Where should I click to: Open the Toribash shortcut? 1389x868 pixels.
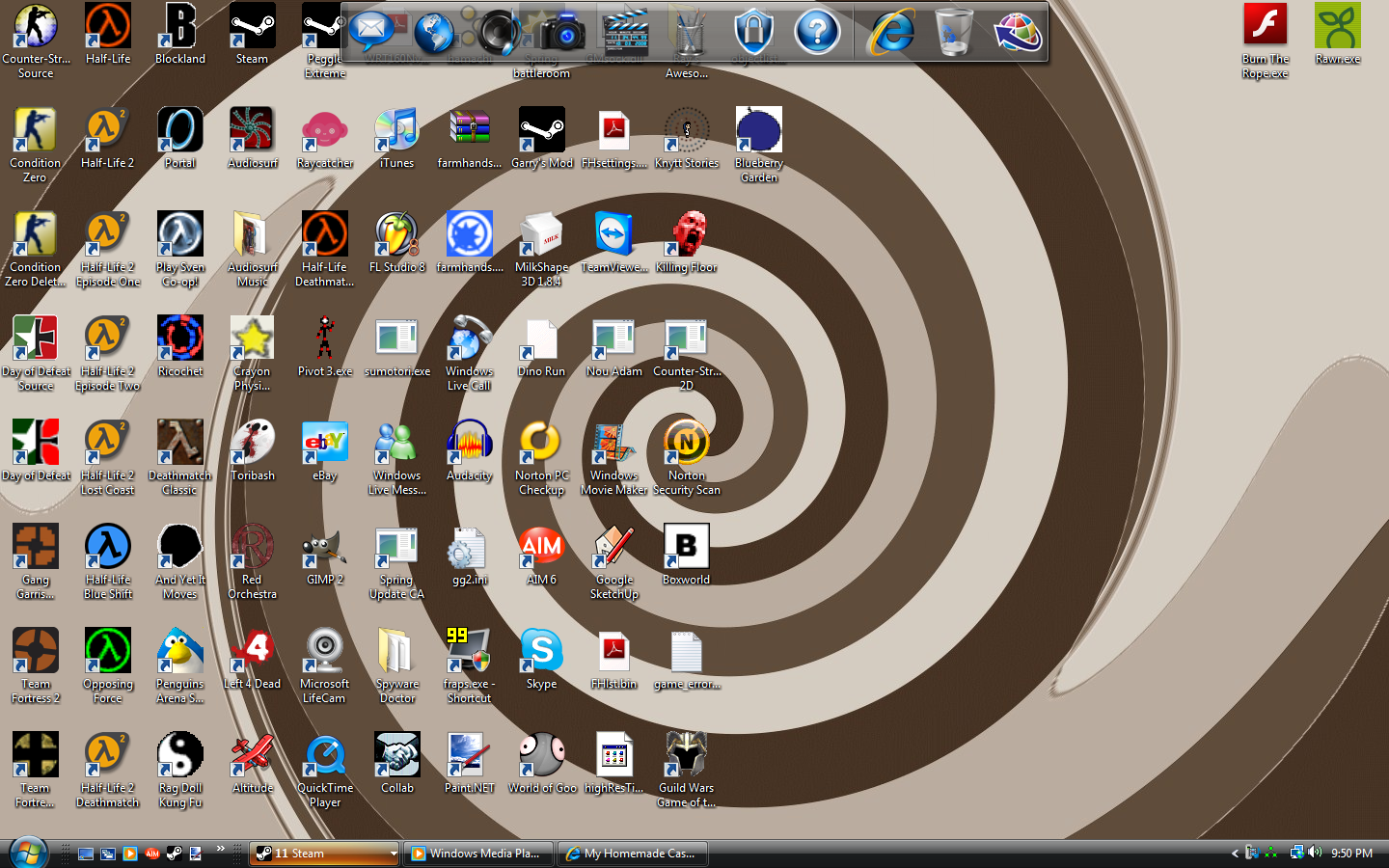pyautogui.click(x=253, y=450)
